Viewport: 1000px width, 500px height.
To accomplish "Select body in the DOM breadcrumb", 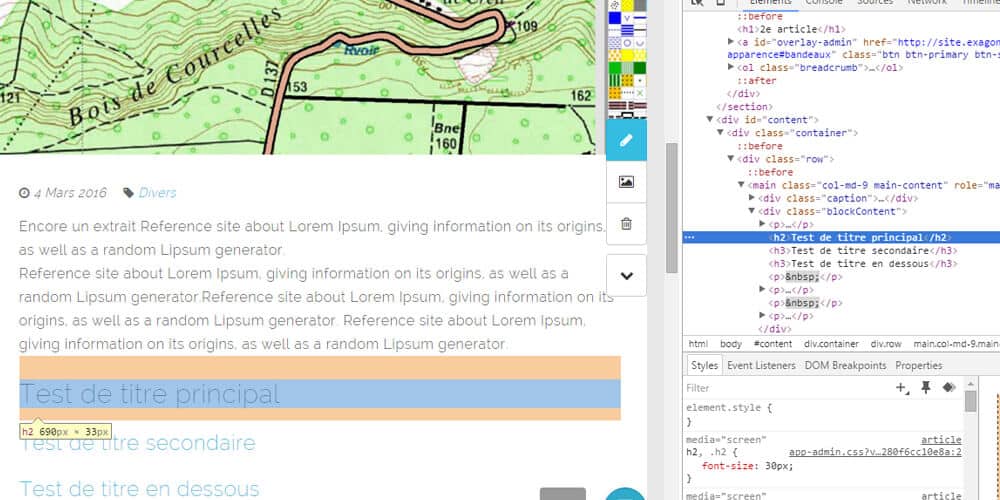I will pyautogui.click(x=731, y=344).
